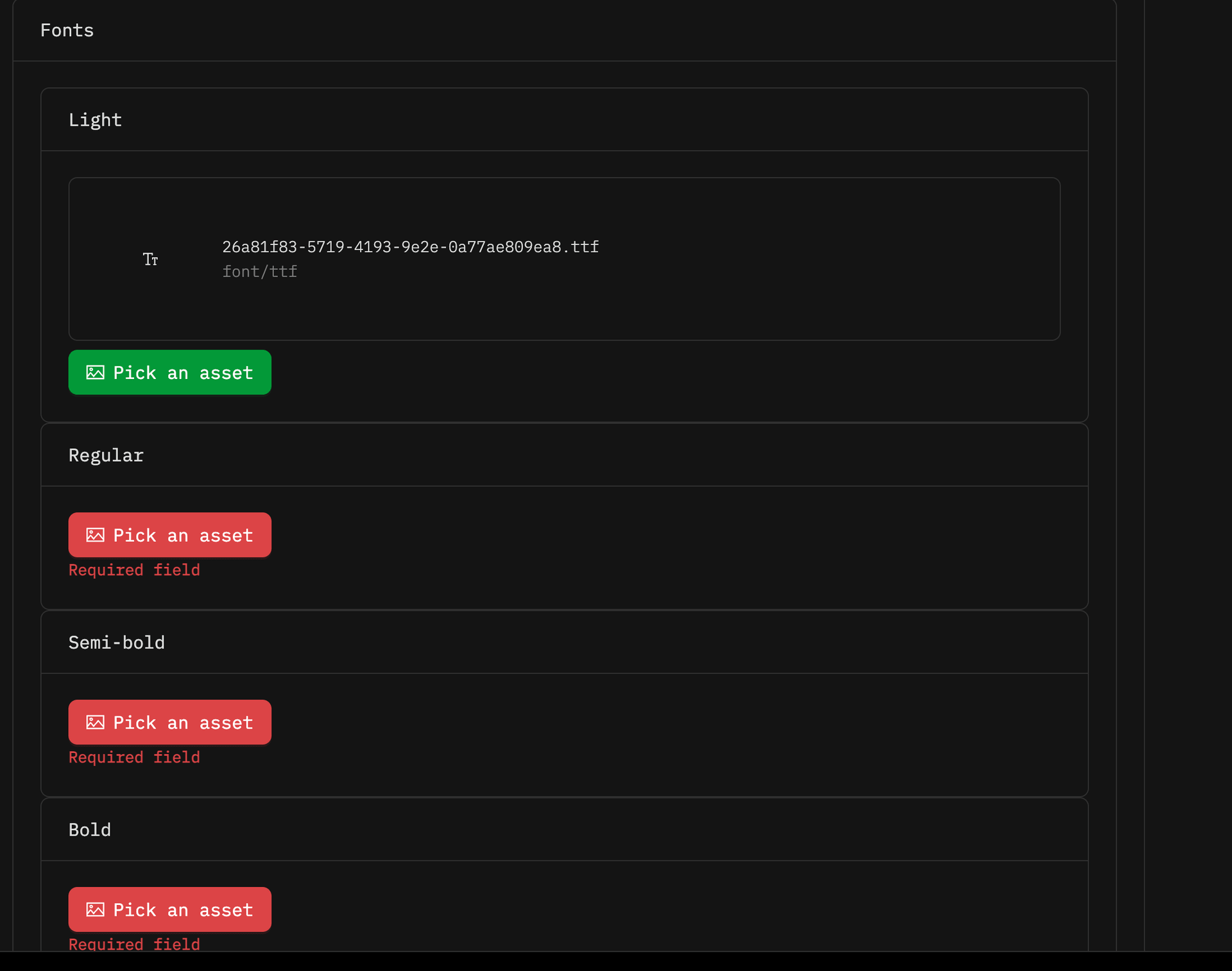This screenshot has width=1232, height=971.
Task: Click the Bold panel header
Action: point(90,830)
